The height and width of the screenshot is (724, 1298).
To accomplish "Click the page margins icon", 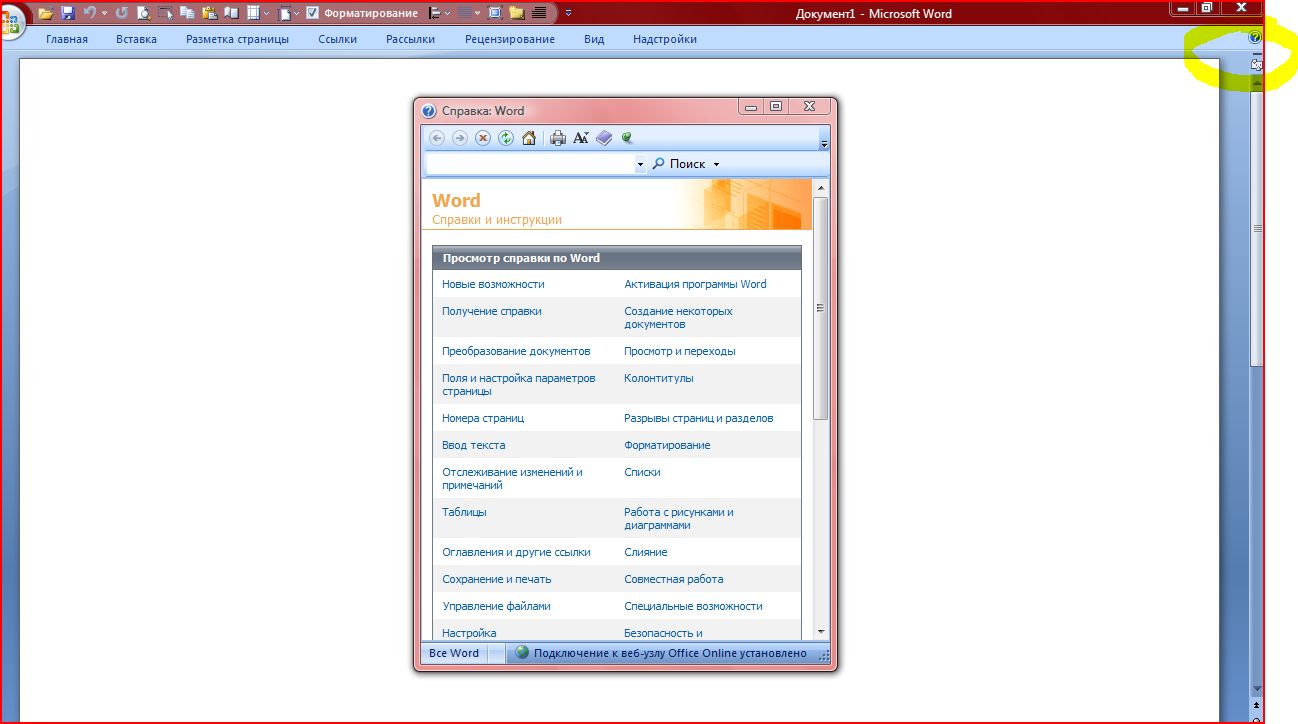I will [283, 14].
